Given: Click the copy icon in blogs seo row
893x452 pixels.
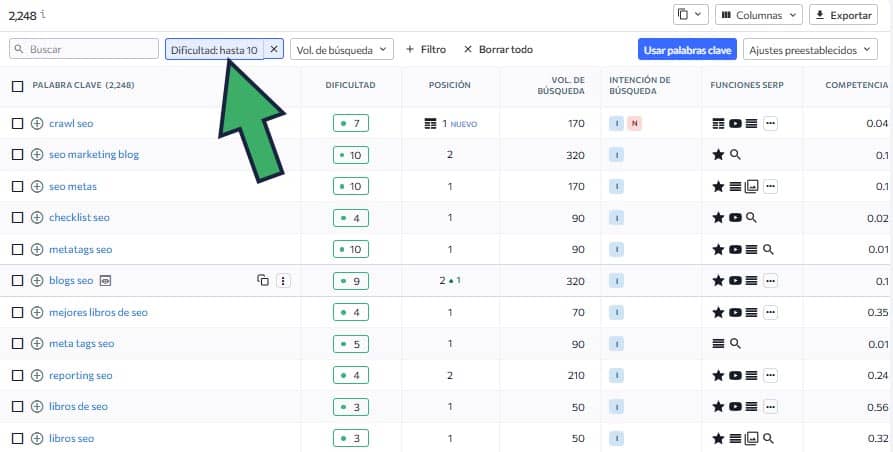Looking at the screenshot, I should (x=263, y=281).
